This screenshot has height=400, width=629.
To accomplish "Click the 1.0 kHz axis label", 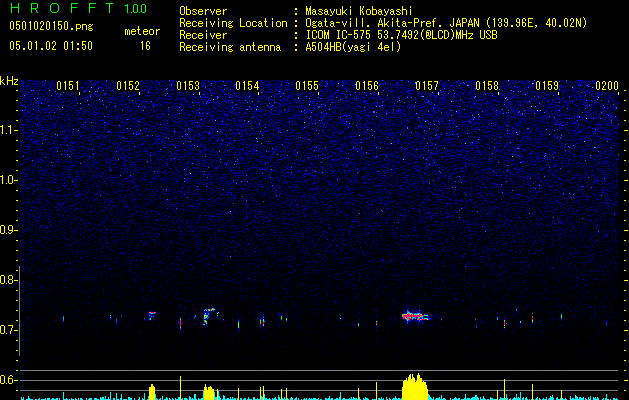I will 9,180.
